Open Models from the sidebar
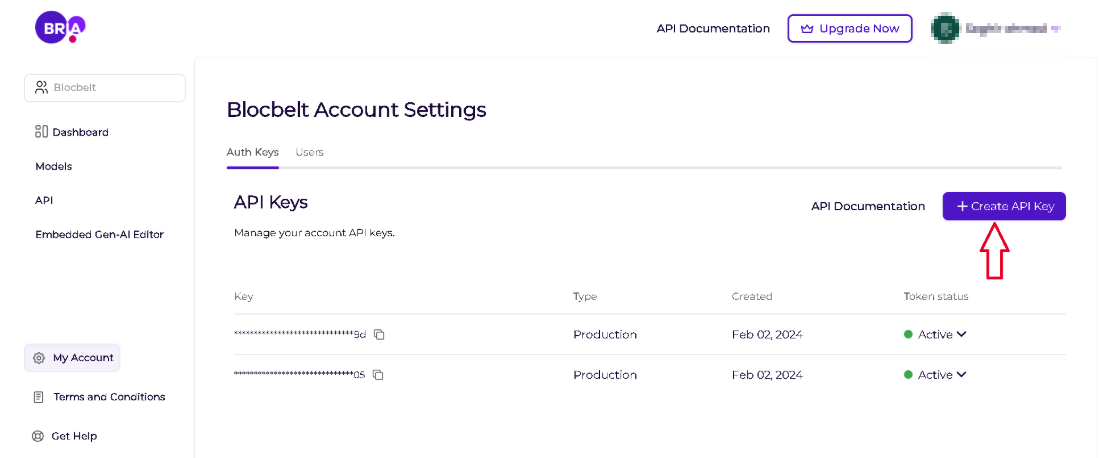 tap(54, 166)
